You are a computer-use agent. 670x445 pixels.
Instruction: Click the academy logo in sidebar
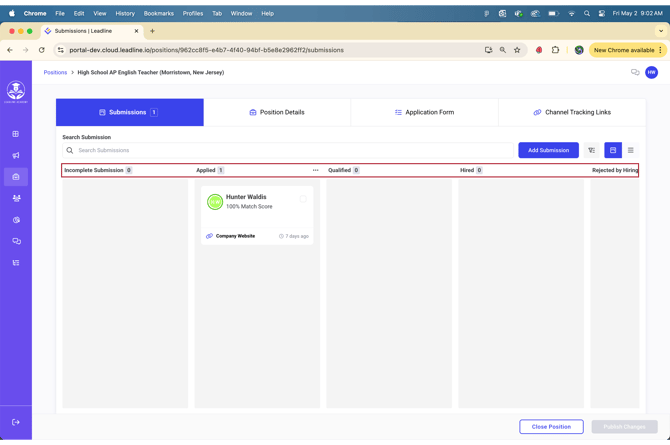coord(16,91)
